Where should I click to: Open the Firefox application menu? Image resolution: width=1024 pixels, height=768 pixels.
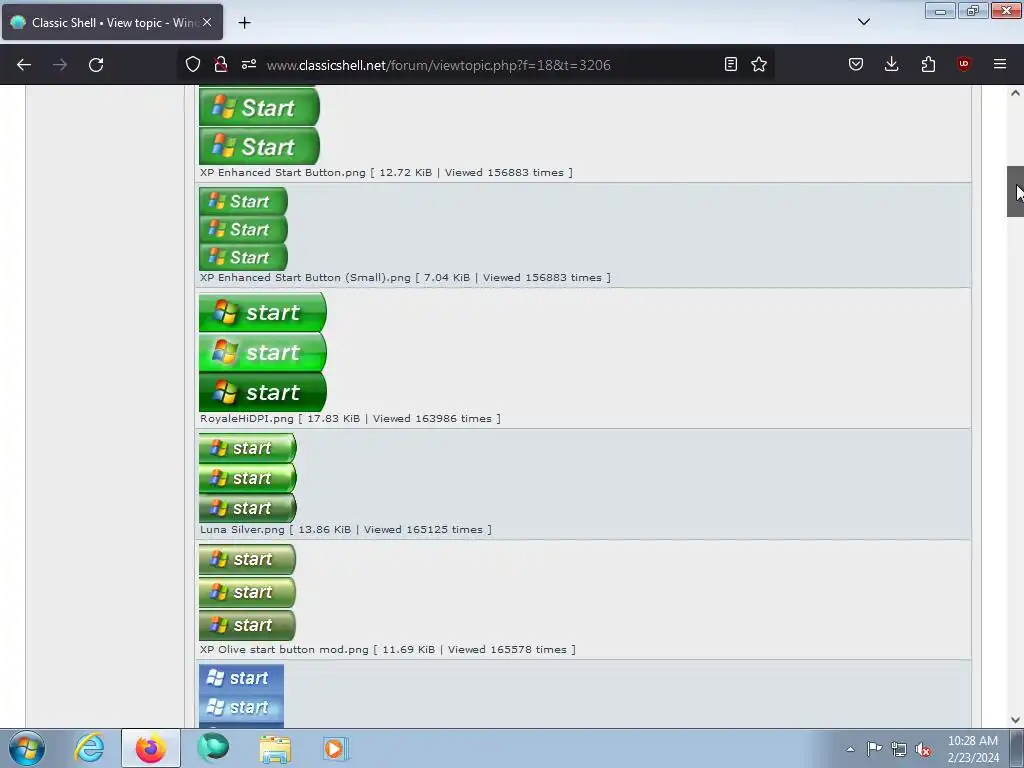point(1000,64)
